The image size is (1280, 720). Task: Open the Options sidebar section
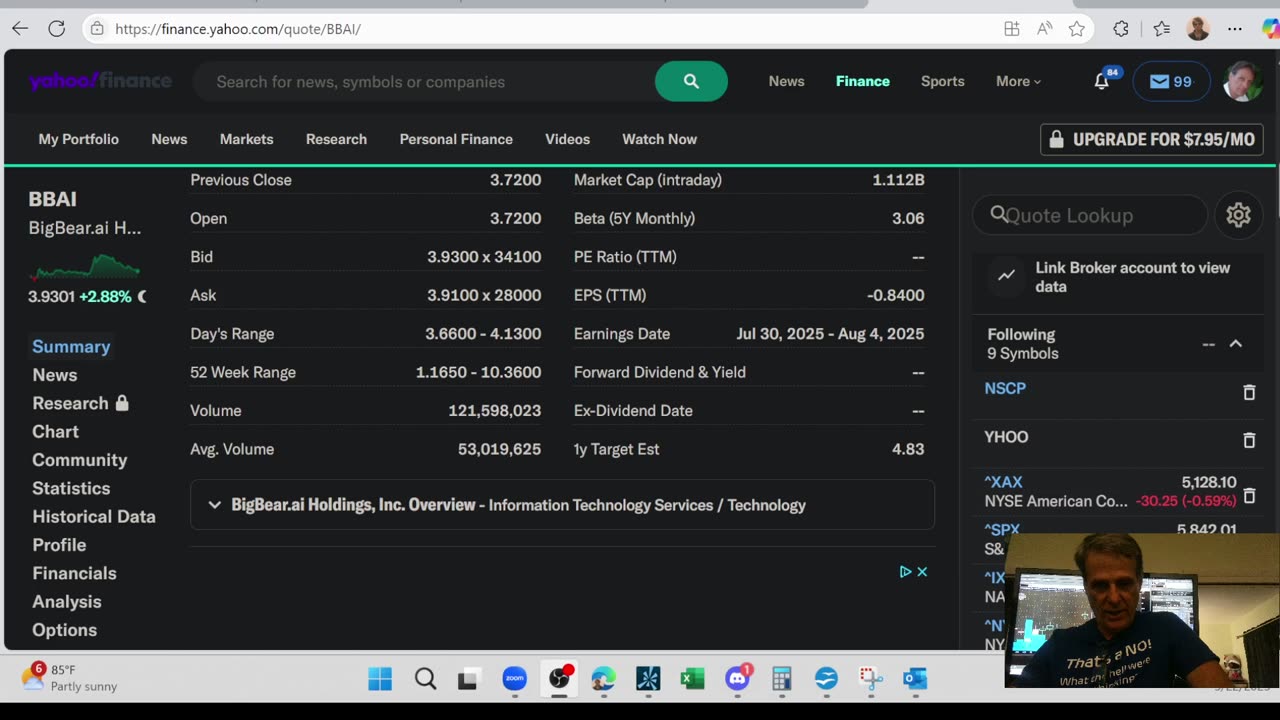[64, 630]
